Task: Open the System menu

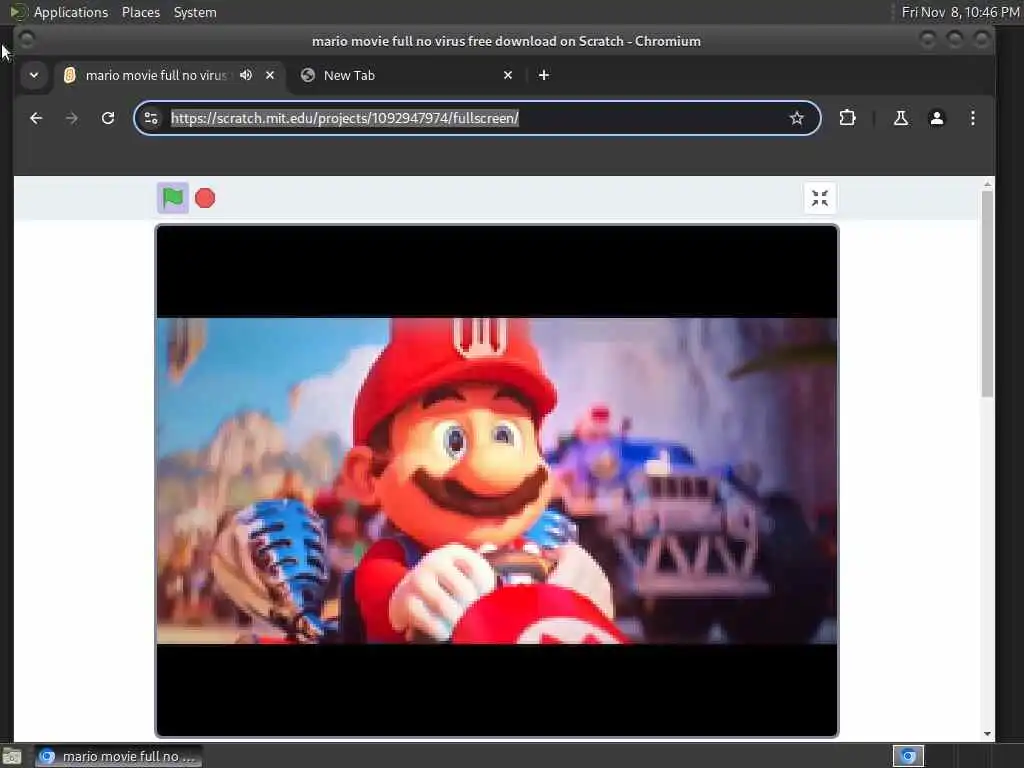Action: (195, 12)
